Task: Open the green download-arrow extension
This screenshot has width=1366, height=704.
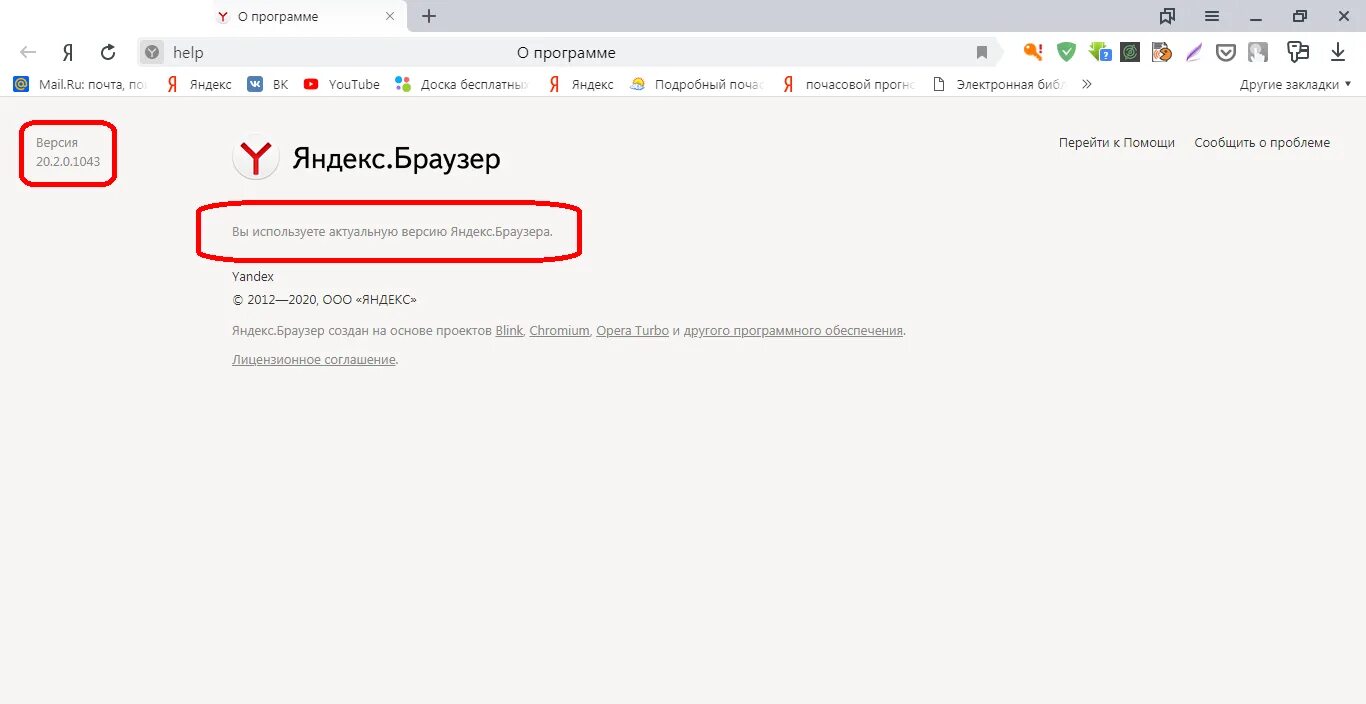Action: tap(1100, 53)
